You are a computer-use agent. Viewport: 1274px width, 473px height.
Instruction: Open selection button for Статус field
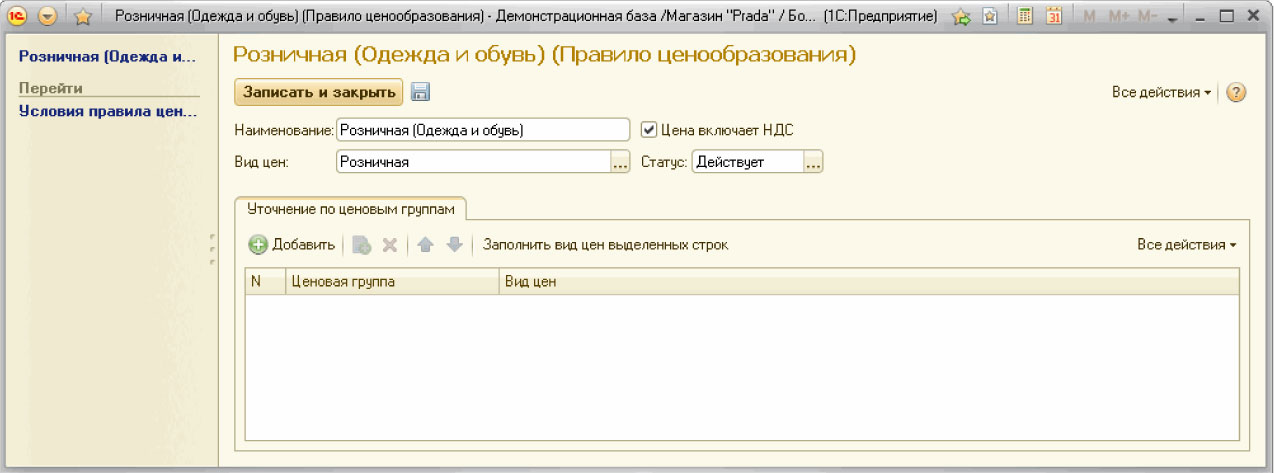(813, 162)
